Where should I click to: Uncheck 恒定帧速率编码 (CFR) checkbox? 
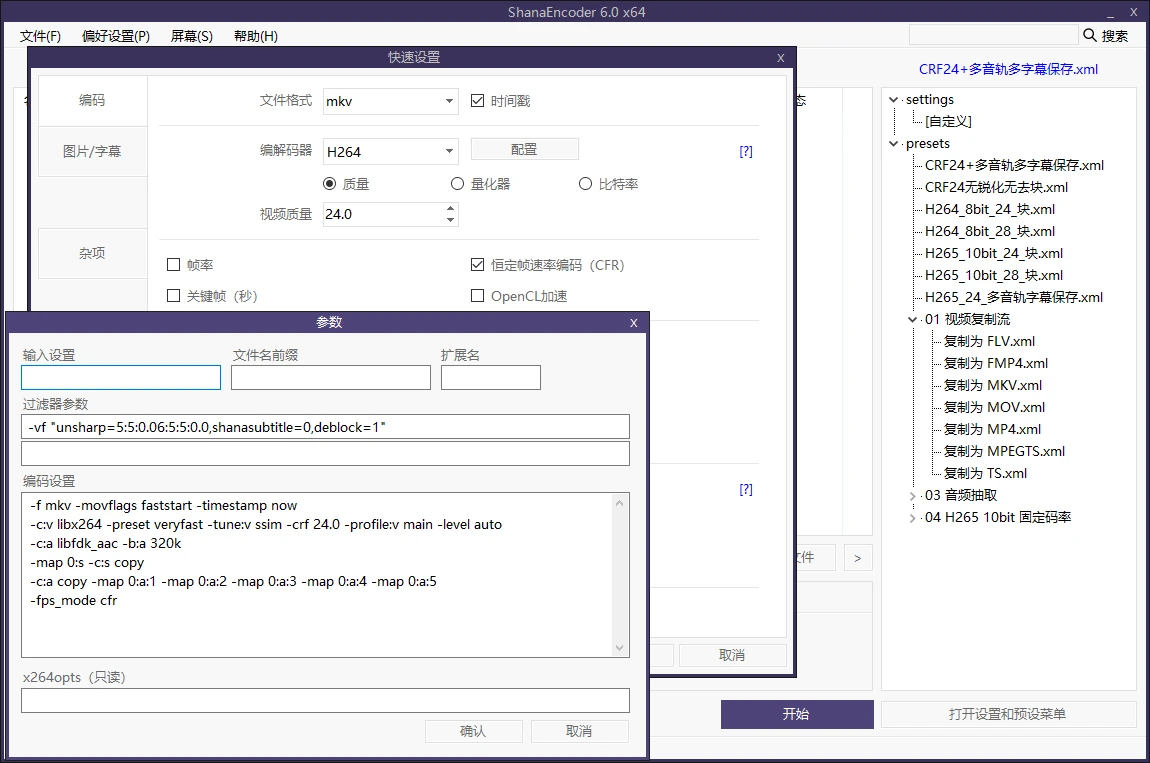477,264
